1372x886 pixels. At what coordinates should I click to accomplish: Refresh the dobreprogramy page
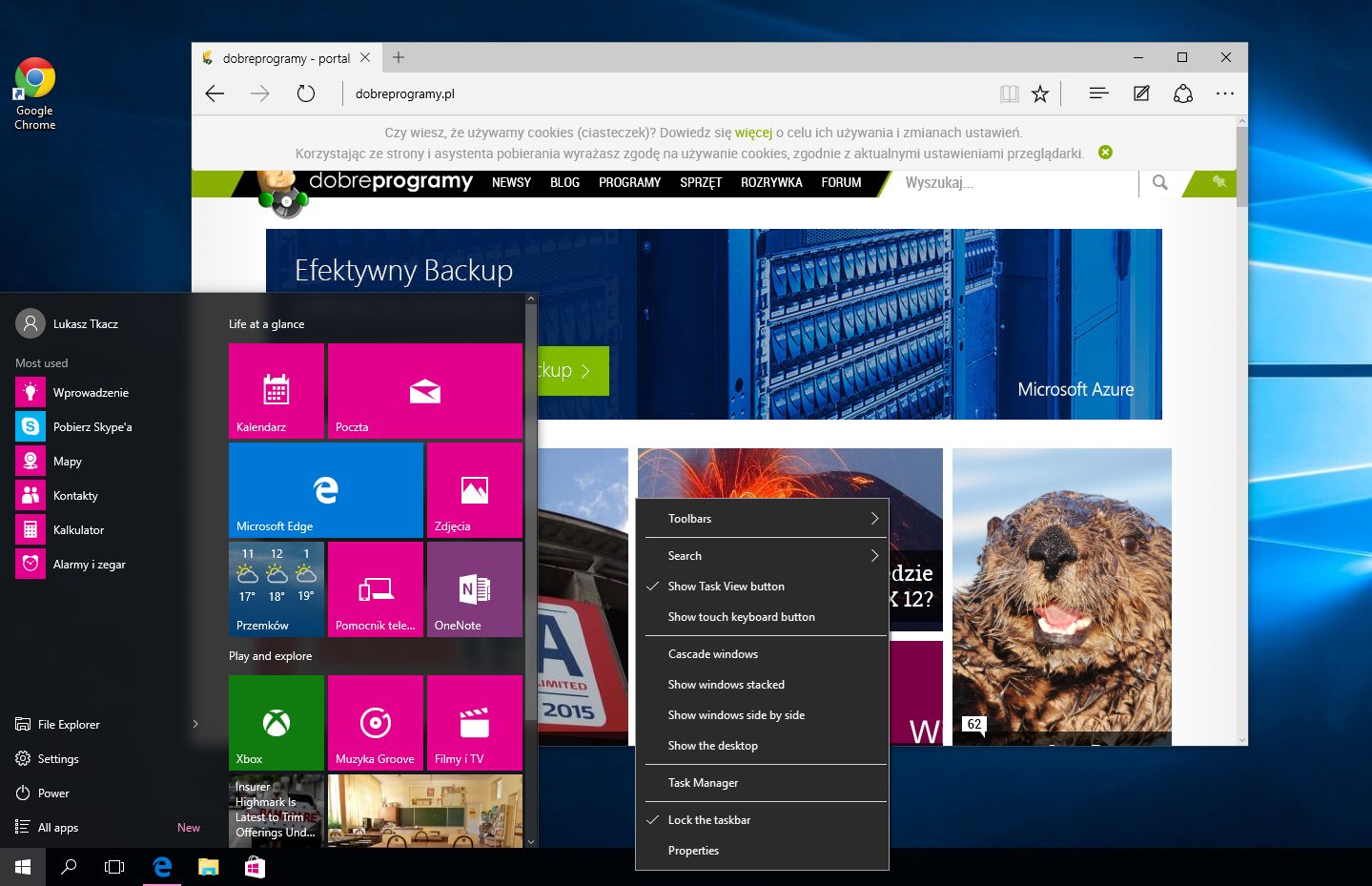(305, 93)
